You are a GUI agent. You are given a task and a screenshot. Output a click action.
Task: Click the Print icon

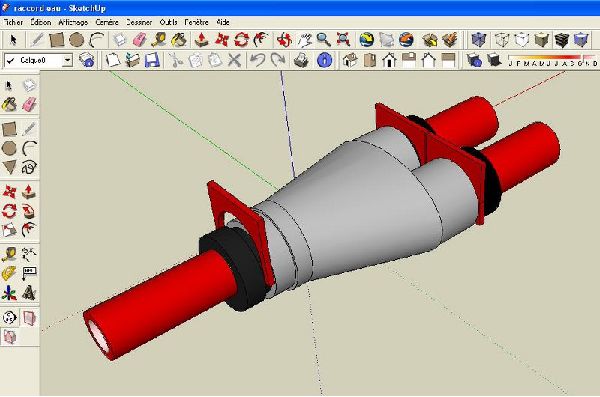301,60
